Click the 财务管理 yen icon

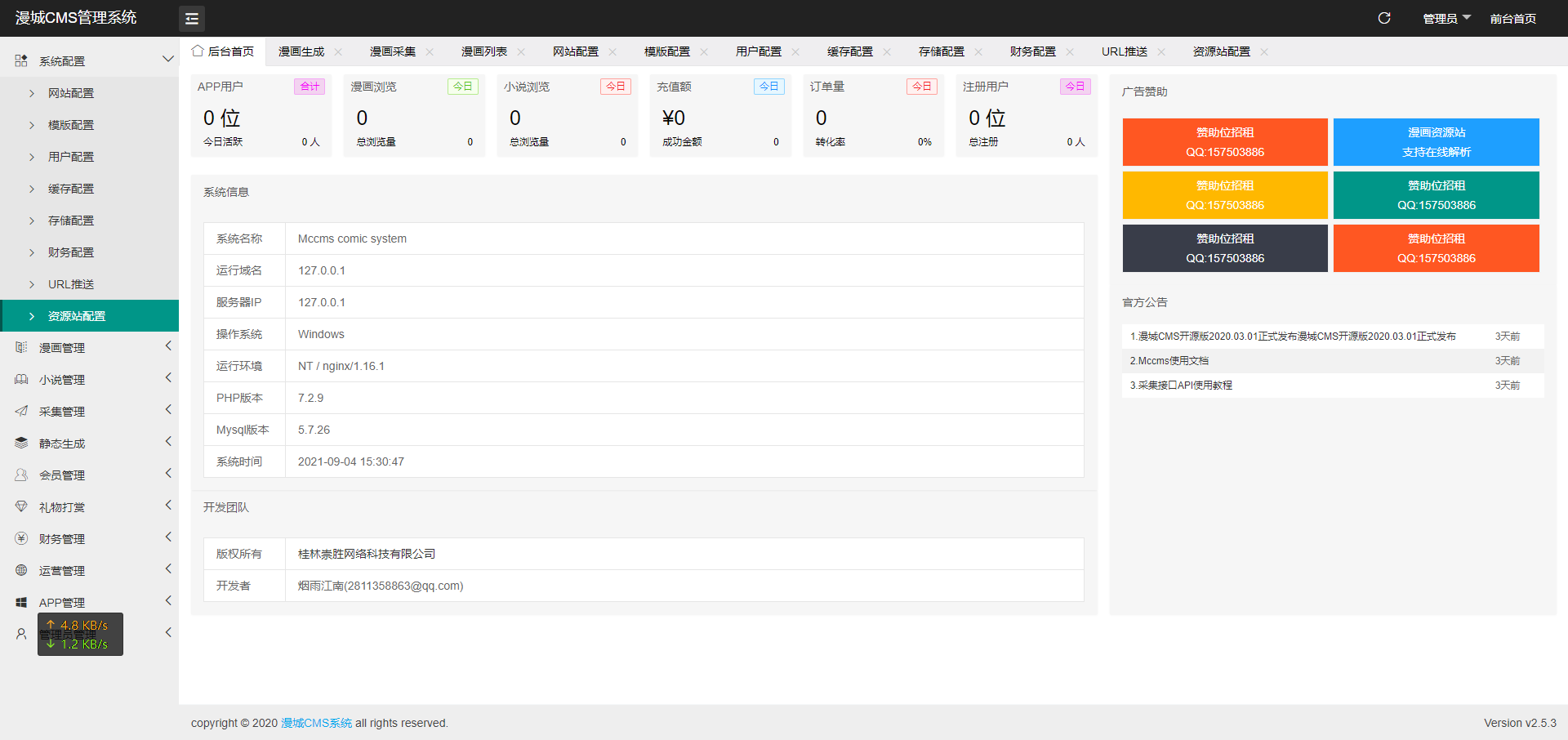pos(21,538)
